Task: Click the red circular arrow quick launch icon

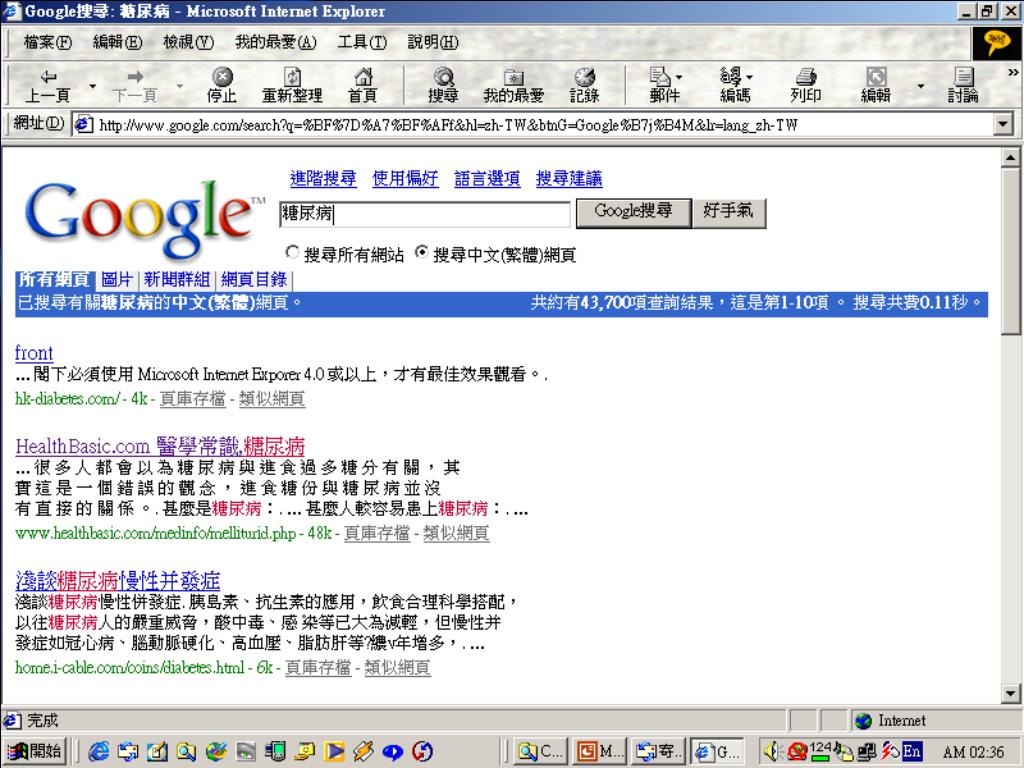Action: (x=423, y=752)
